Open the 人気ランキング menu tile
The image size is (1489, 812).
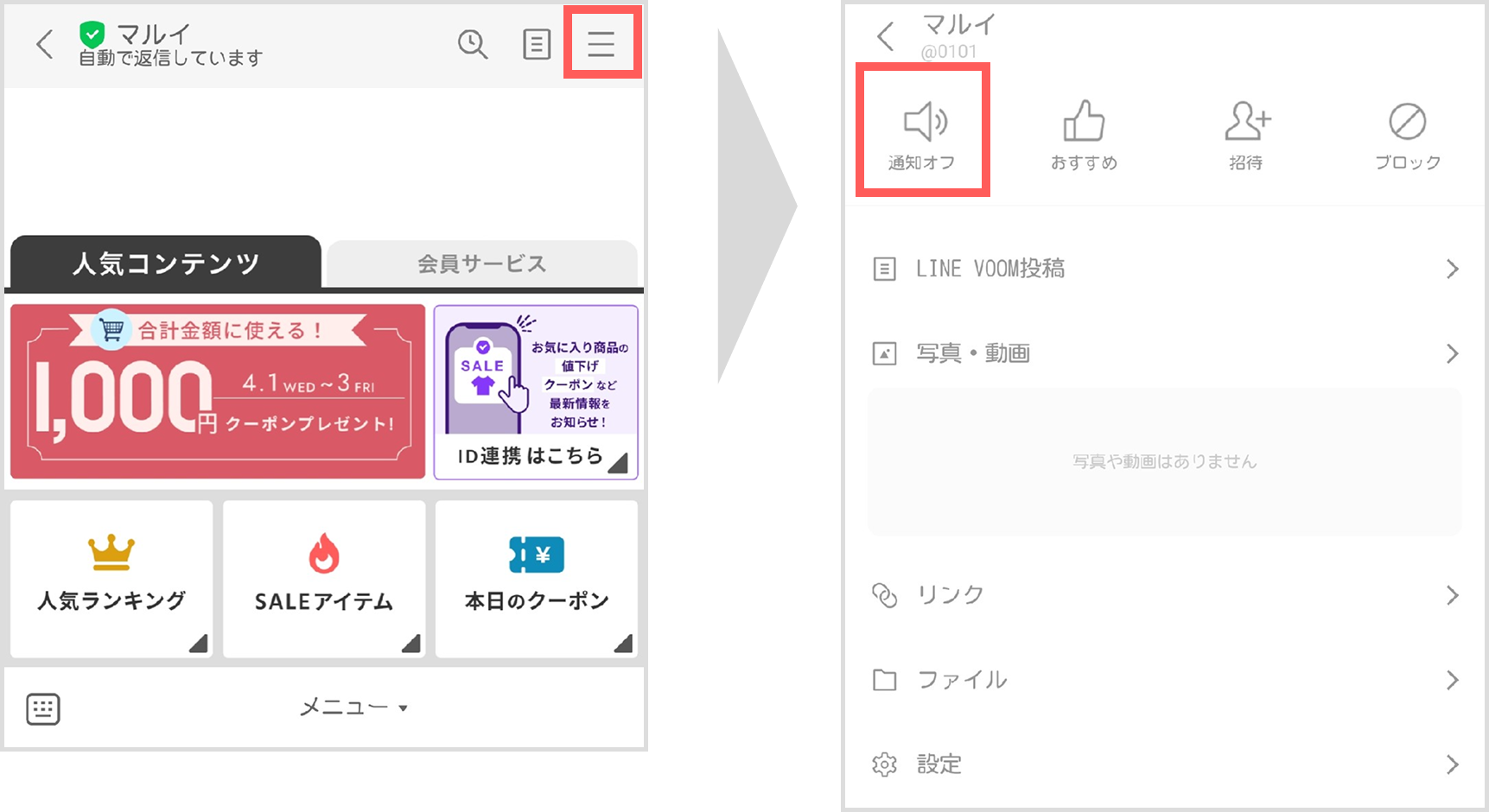tap(111, 579)
